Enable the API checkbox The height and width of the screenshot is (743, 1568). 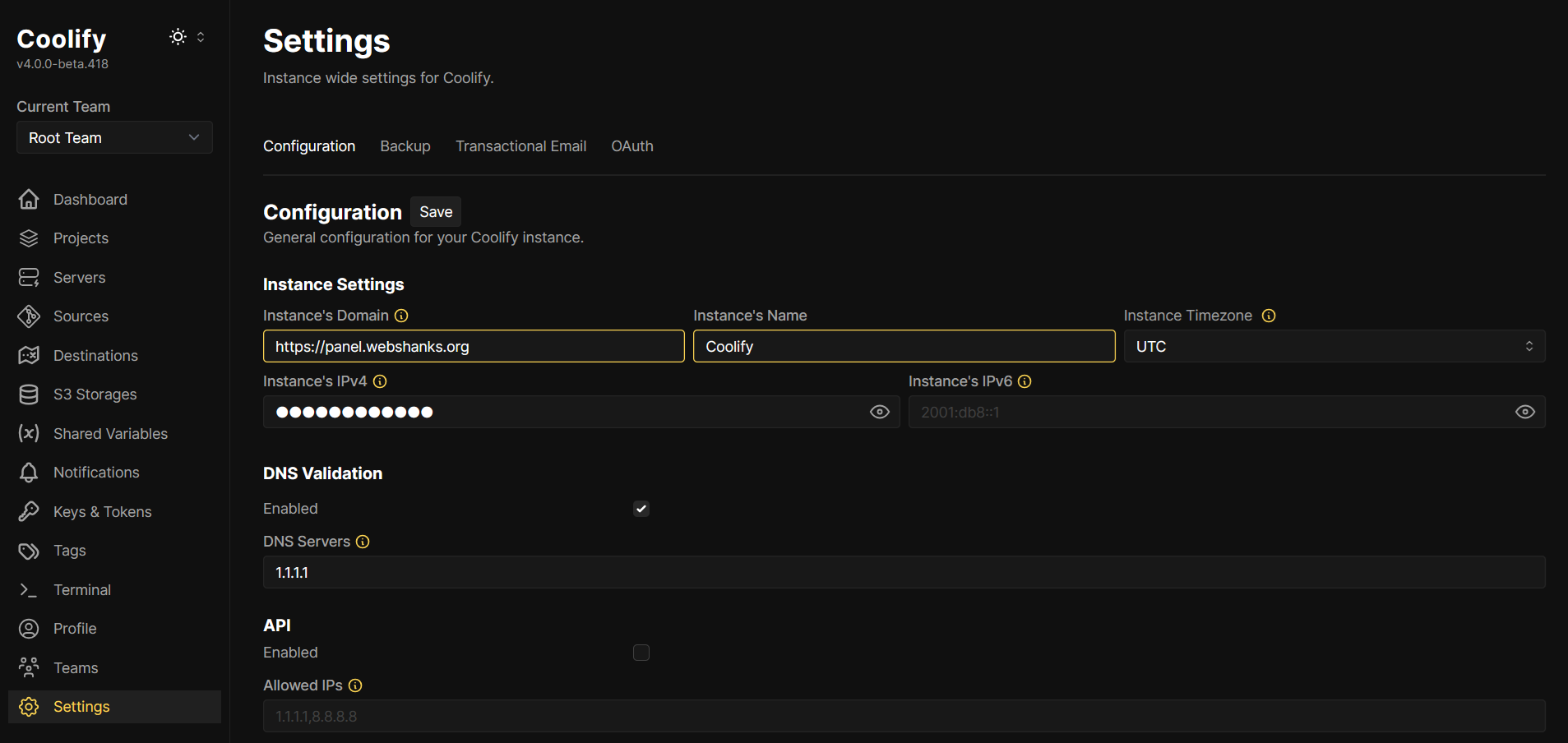point(641,653)
